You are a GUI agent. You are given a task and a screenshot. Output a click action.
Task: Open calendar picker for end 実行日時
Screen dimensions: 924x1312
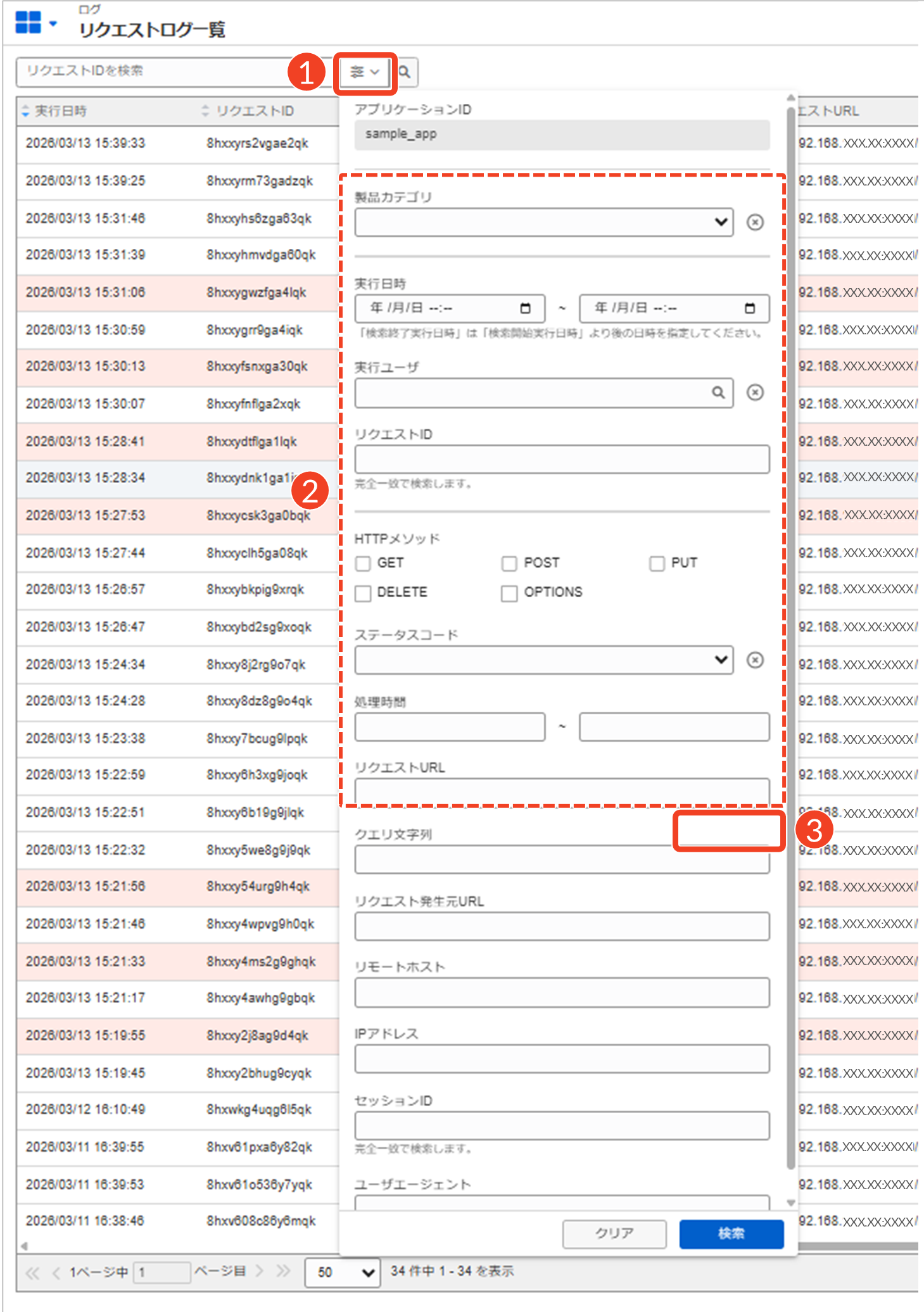point(749,308)
